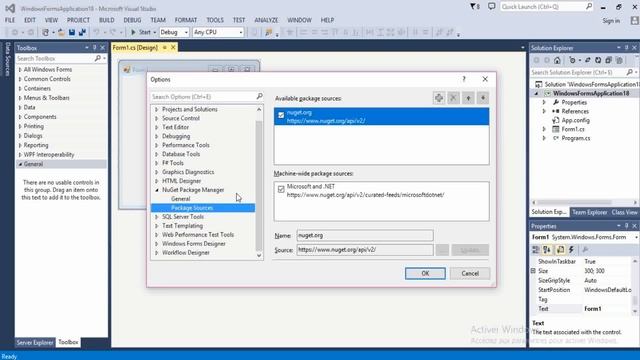Click browse button next to Source field

(x=442, y=250)
